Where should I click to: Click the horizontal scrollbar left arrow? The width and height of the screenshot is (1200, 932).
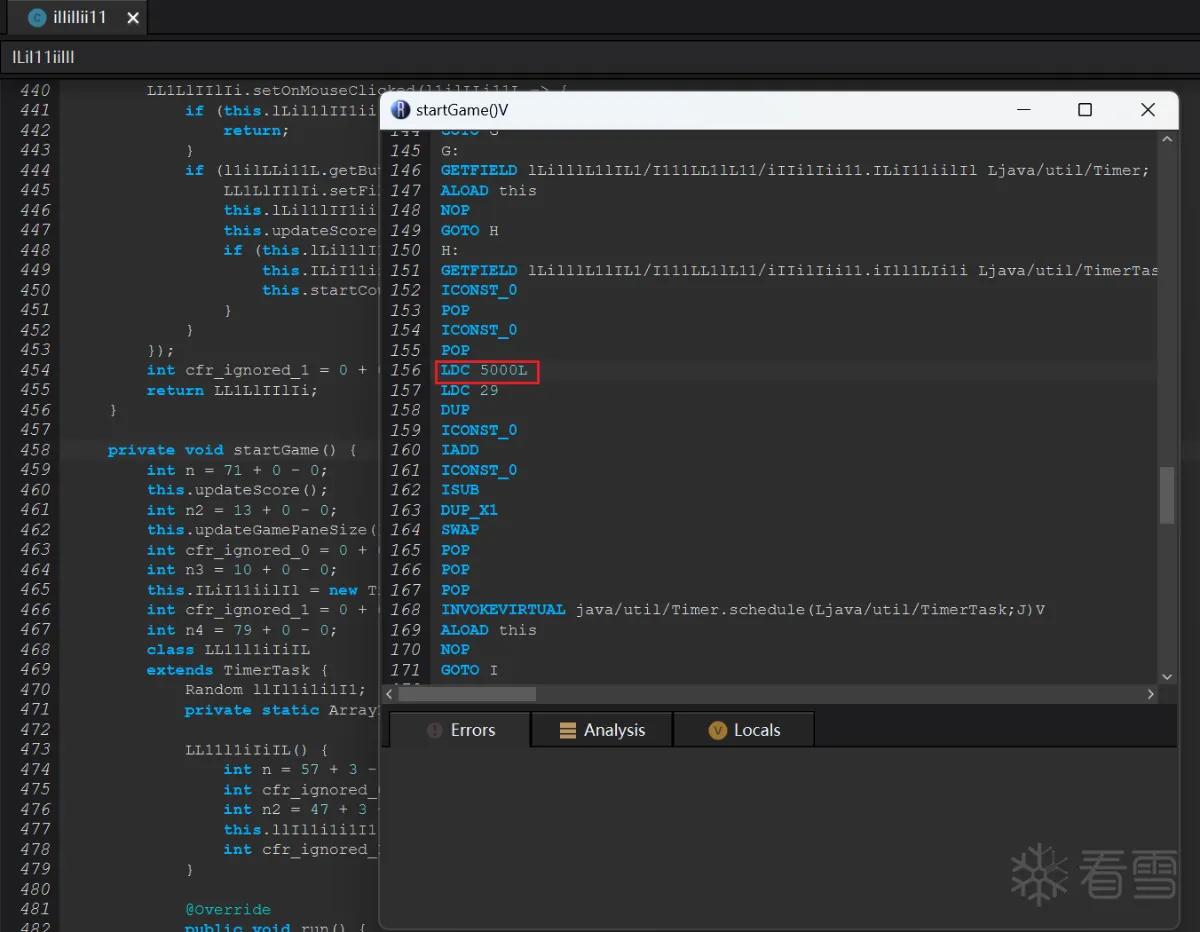pos(389,694)
